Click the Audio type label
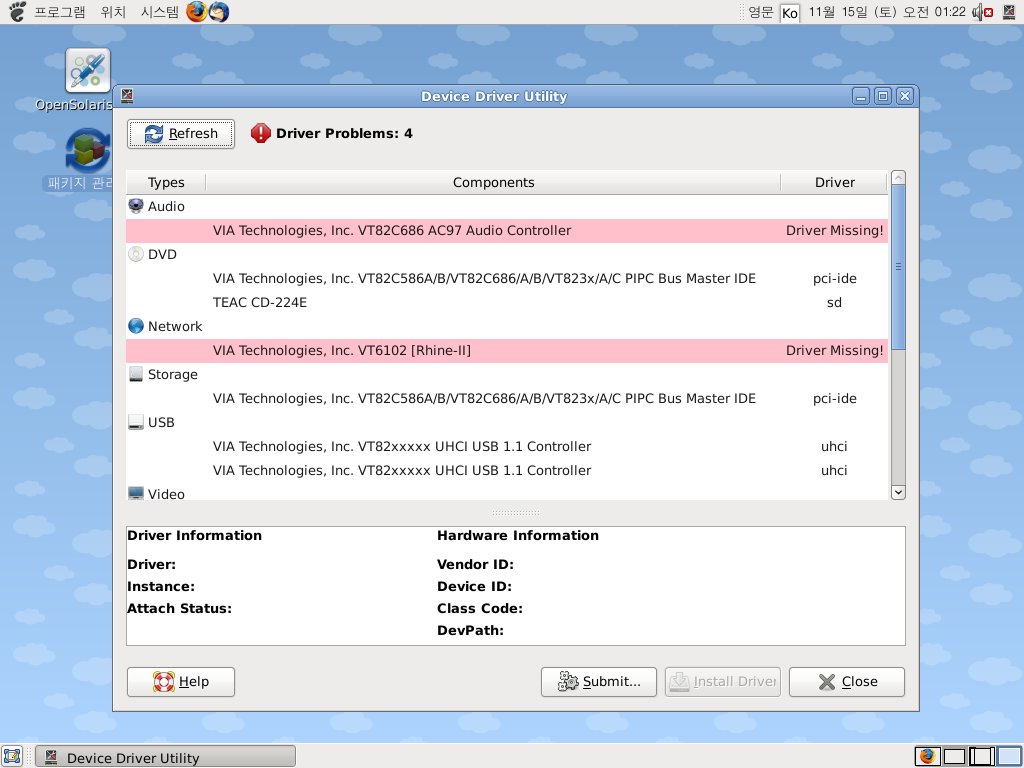 coord(166,206)
